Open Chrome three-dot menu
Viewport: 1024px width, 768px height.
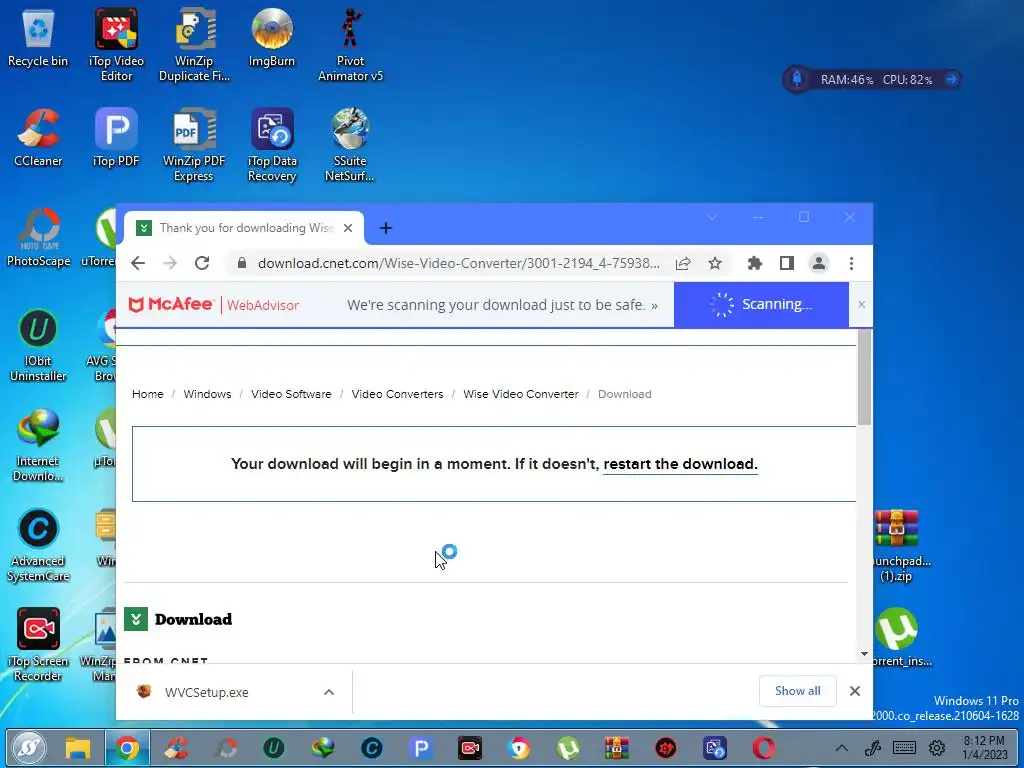pos(851,263)
